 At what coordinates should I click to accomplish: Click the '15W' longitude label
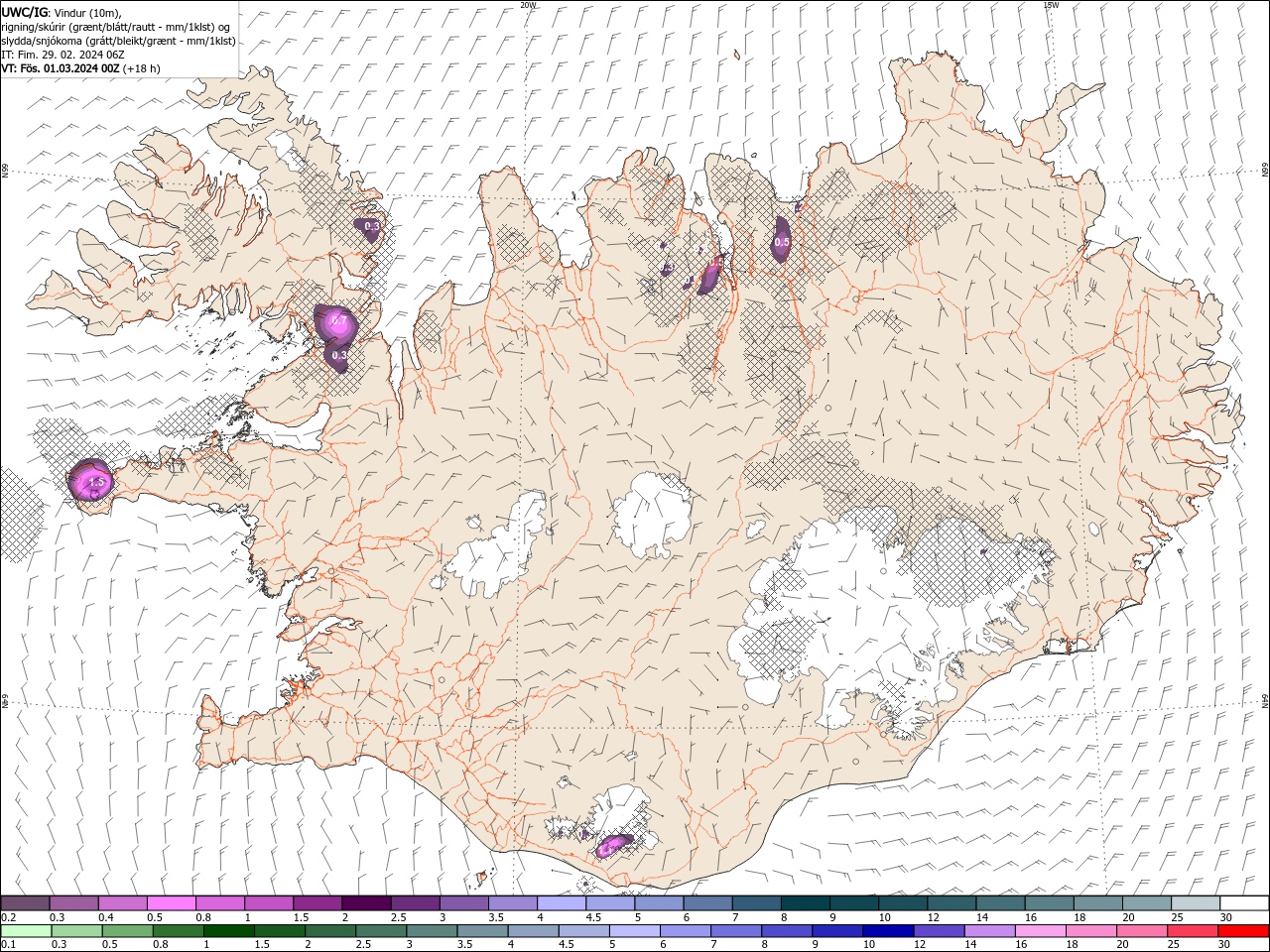[1051, 5]
